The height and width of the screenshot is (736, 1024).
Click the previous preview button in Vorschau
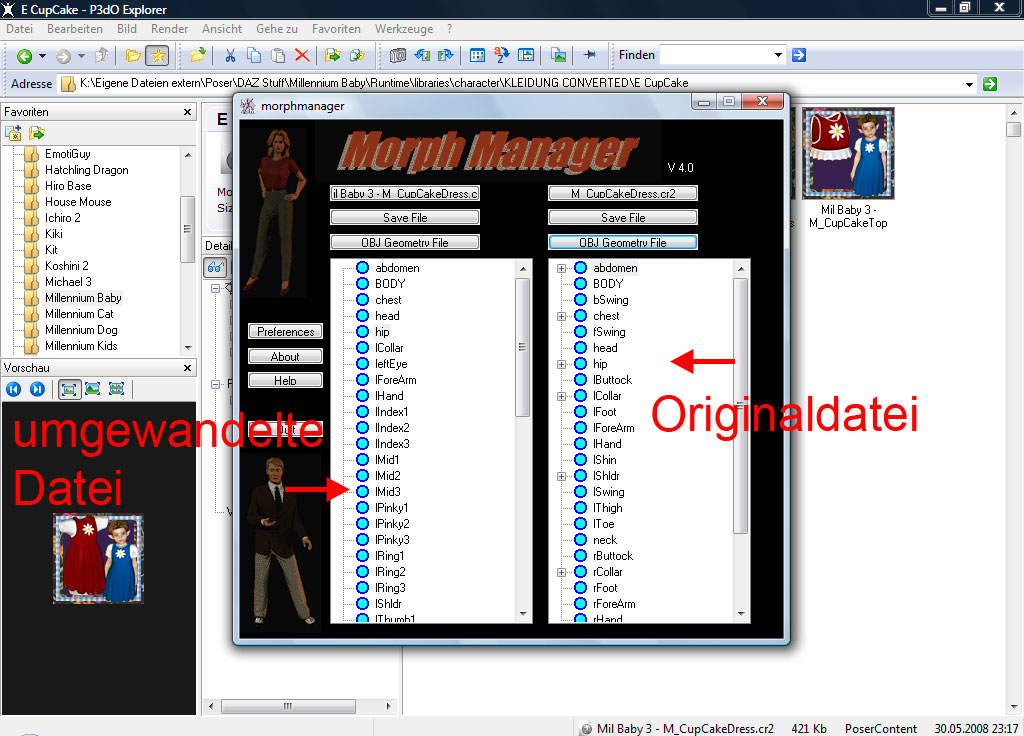[14, 389]
